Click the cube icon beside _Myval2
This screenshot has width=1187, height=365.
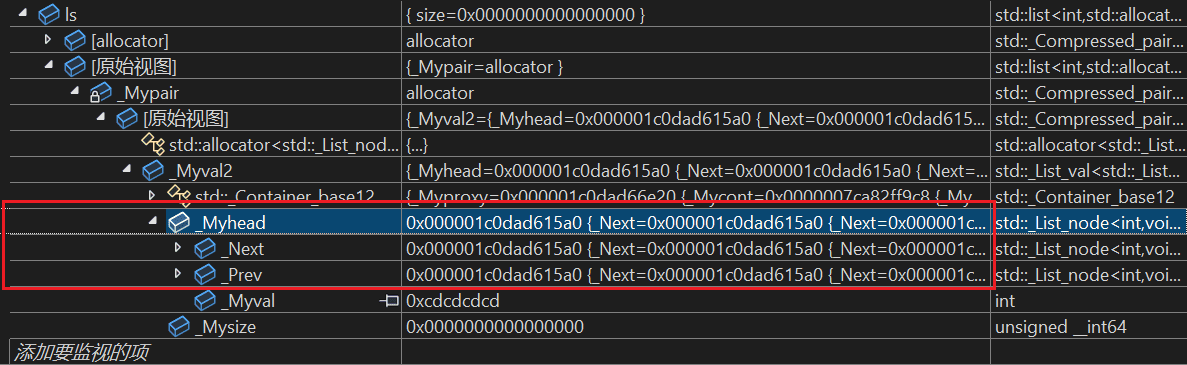pos(153,170)
